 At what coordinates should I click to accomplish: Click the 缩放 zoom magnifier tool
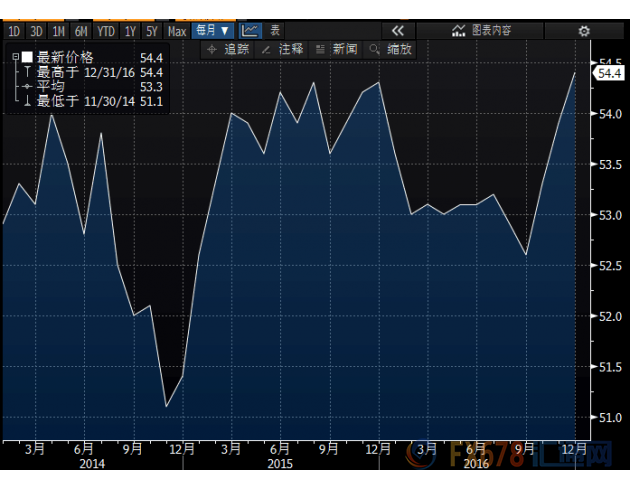[390, 49]
